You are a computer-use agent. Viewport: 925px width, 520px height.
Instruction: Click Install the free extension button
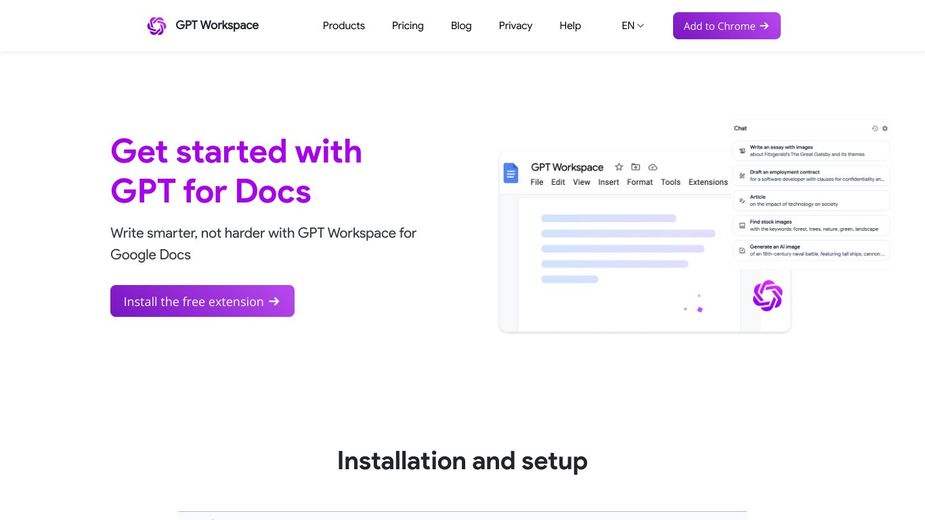pyautogui.click(x=202, y=301)
